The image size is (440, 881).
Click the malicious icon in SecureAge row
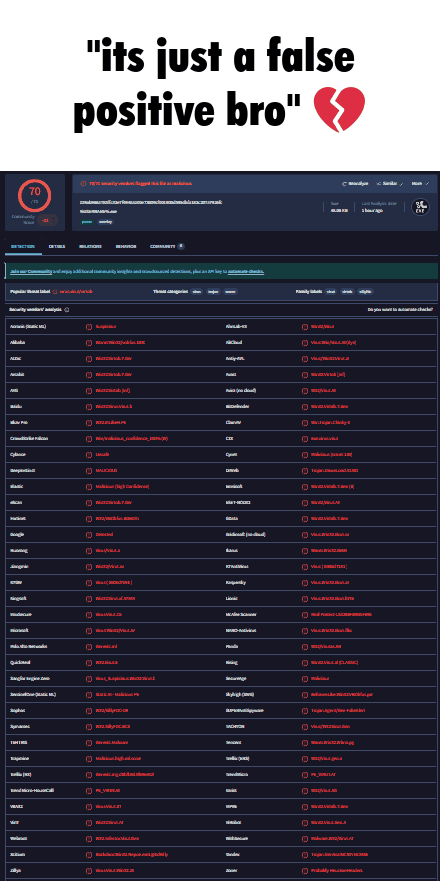pos(305,678)
